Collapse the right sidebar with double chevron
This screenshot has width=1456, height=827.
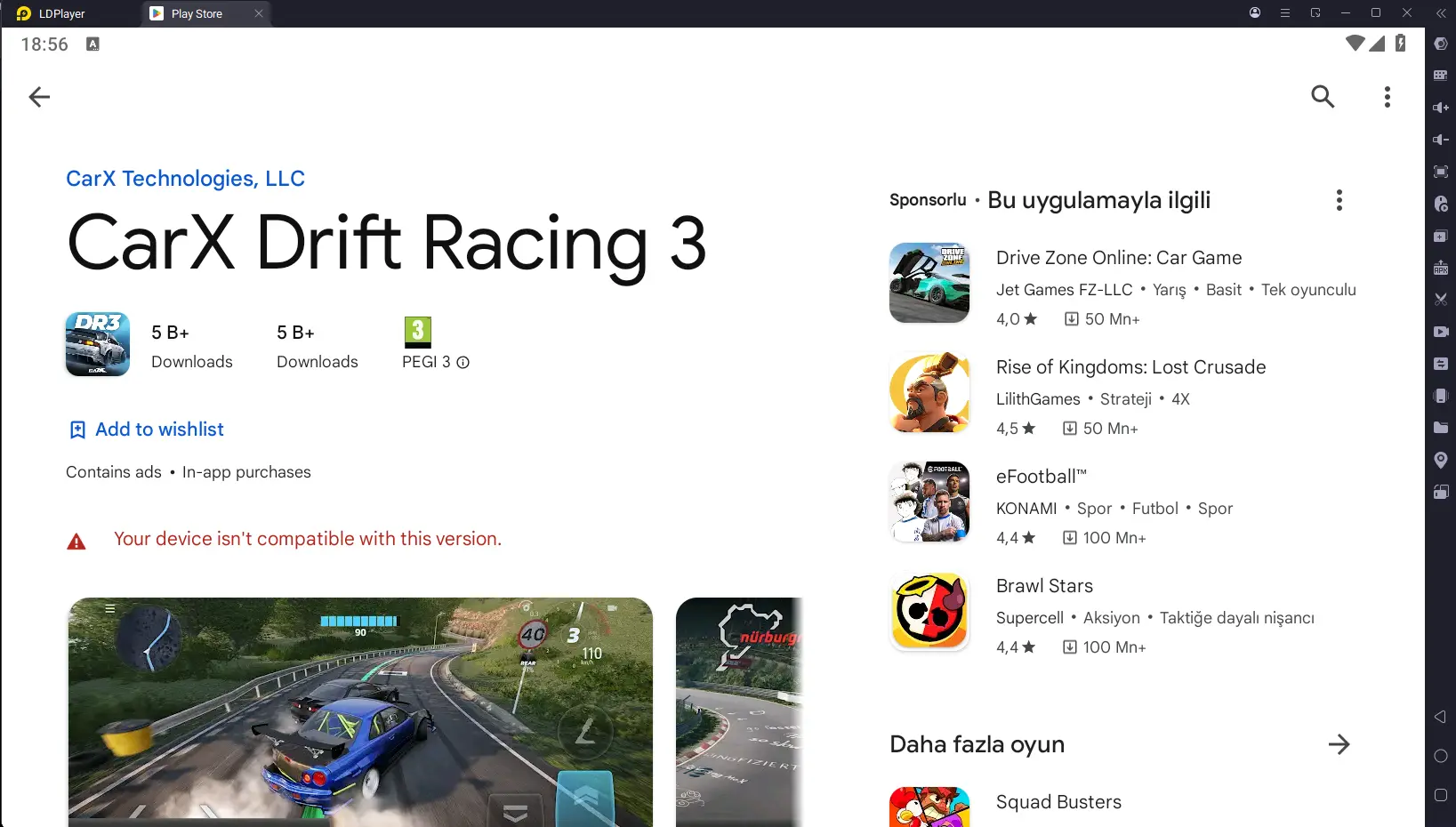[1441, 13]
